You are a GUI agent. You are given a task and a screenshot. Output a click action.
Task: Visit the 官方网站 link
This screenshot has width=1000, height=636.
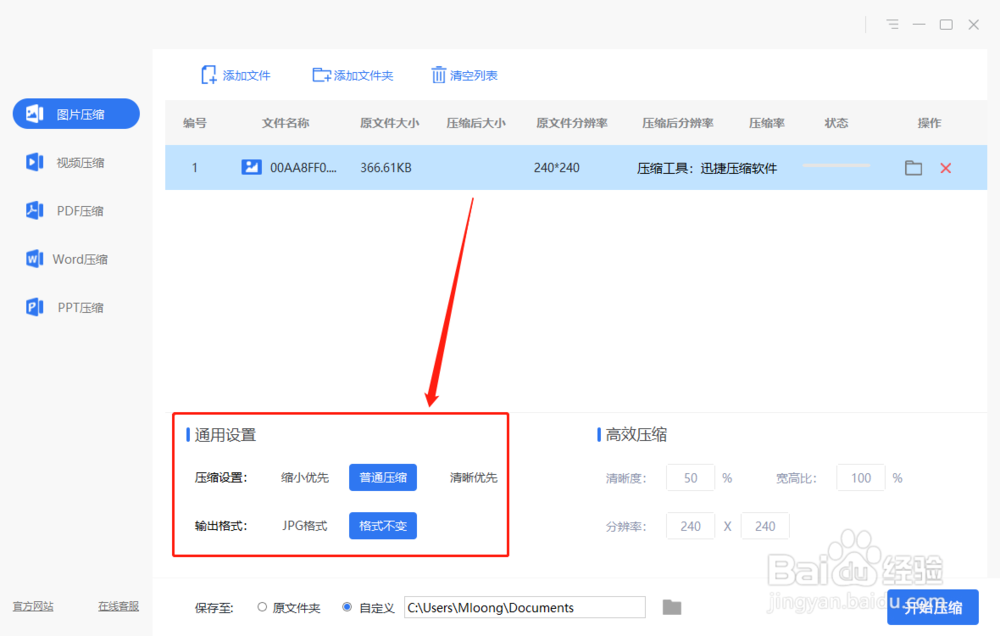(32, 606)
